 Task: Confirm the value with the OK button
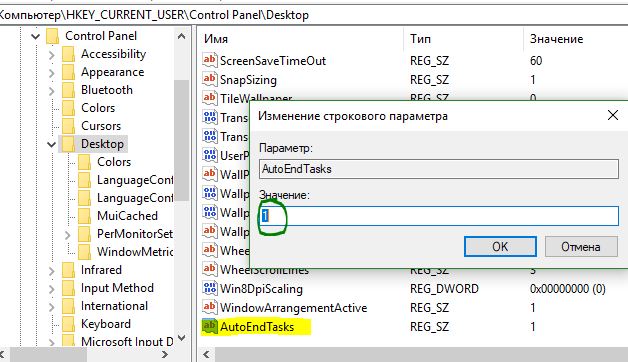pos(500,246)
